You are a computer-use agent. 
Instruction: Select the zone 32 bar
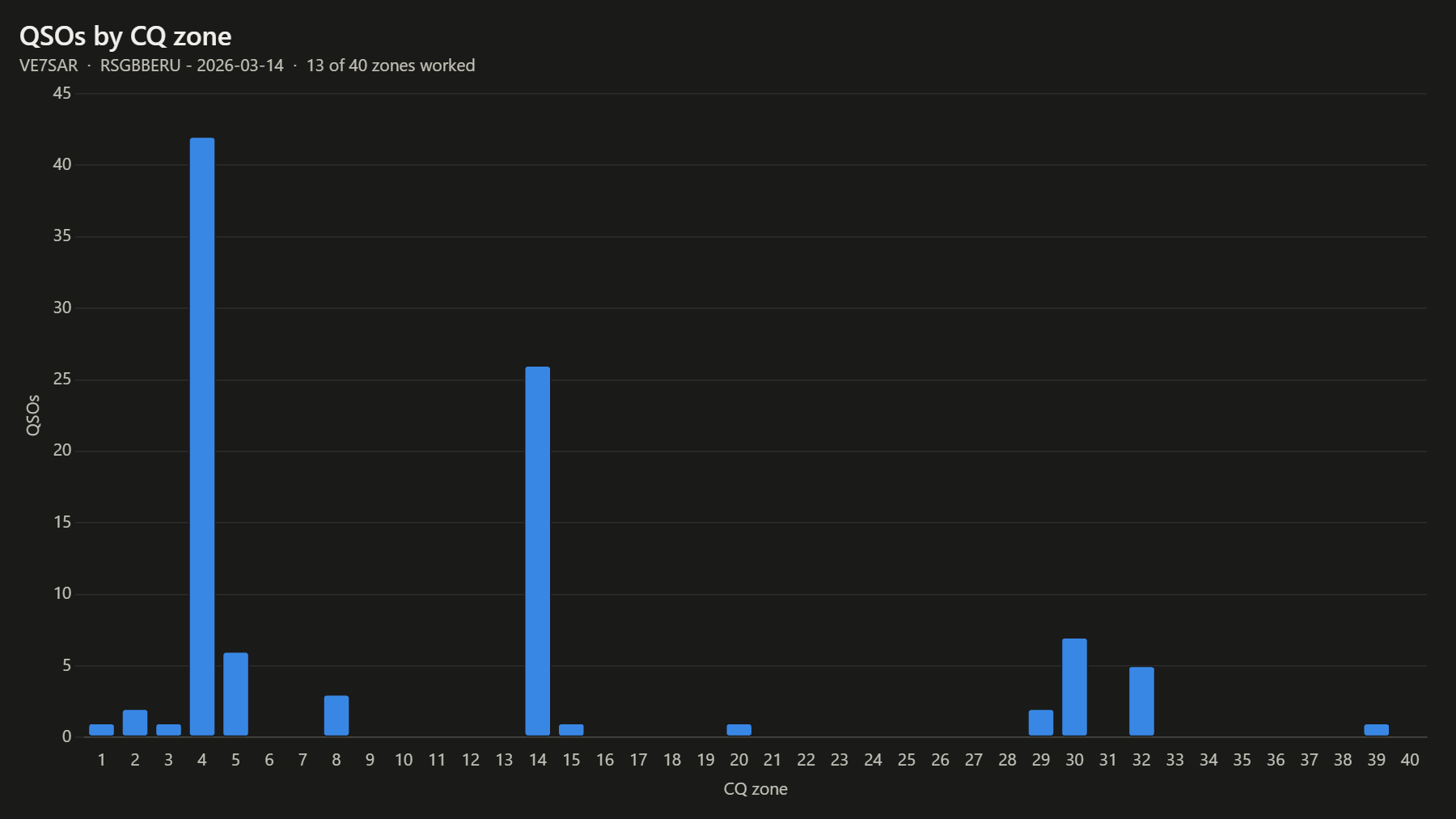pyautogui.click(x=1141, y=701)
